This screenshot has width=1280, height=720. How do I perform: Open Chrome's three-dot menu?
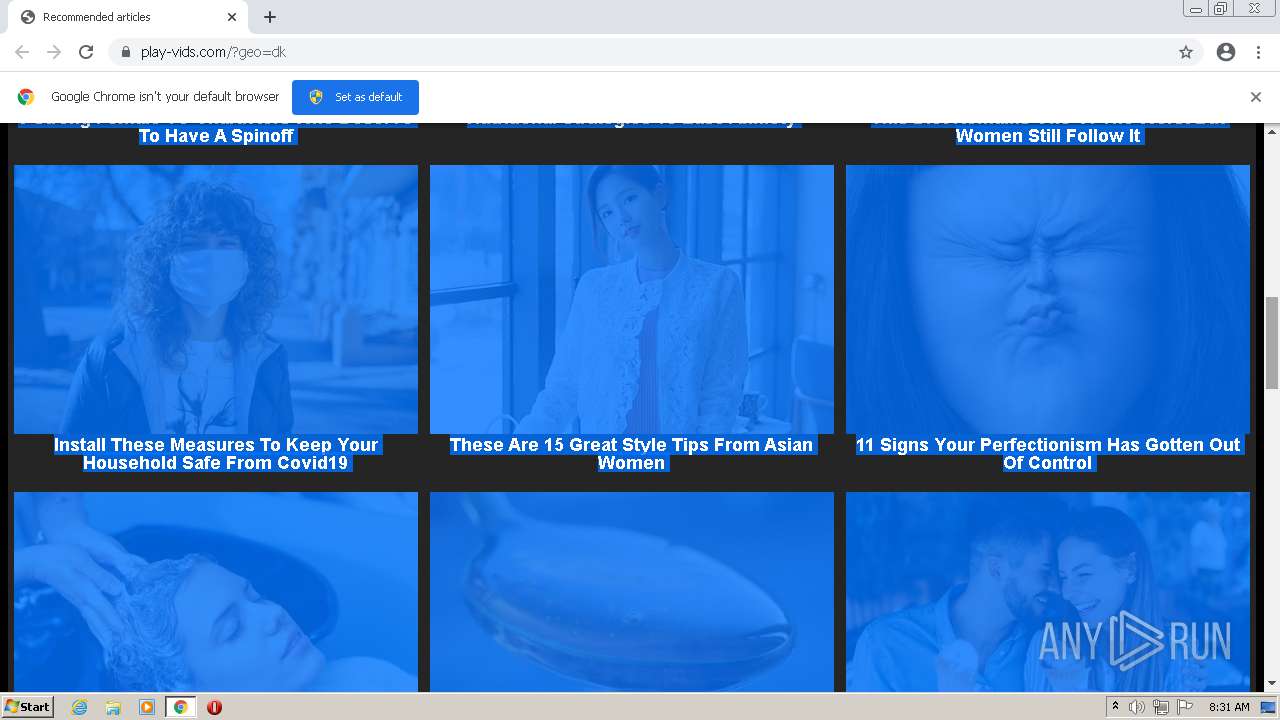click(1258, 52)
